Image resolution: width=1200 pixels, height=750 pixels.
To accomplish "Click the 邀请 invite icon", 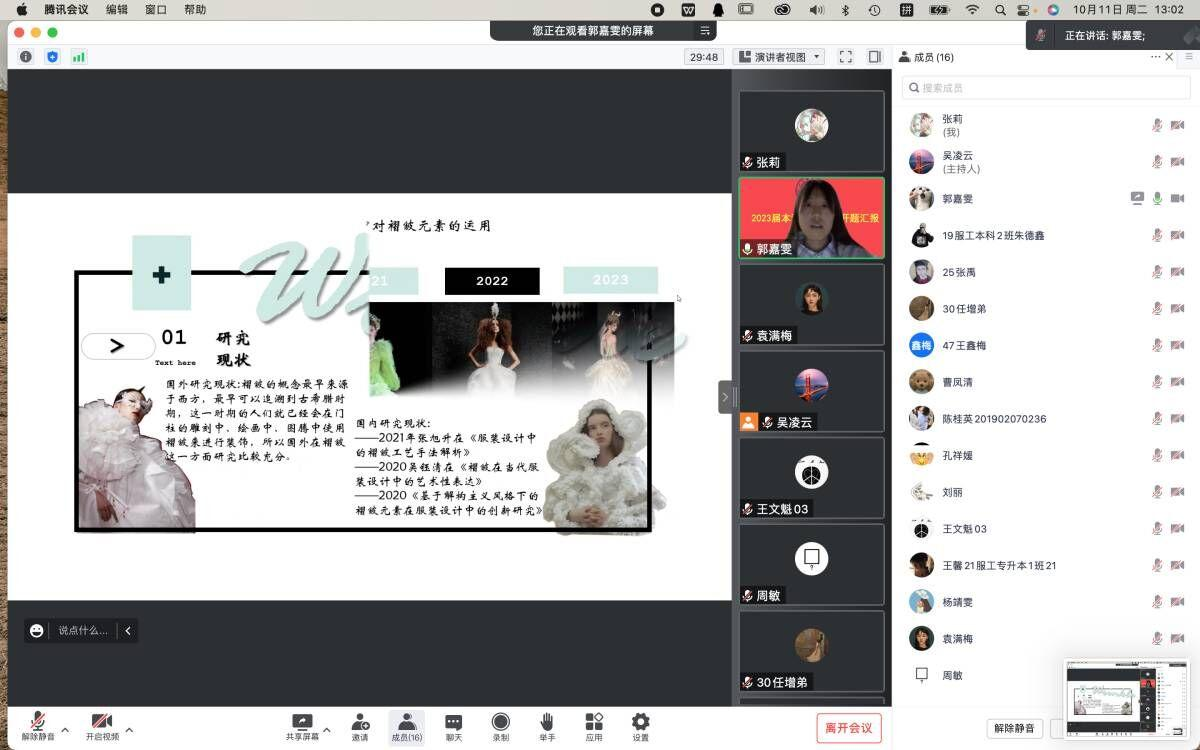I will tap(360, 722).
